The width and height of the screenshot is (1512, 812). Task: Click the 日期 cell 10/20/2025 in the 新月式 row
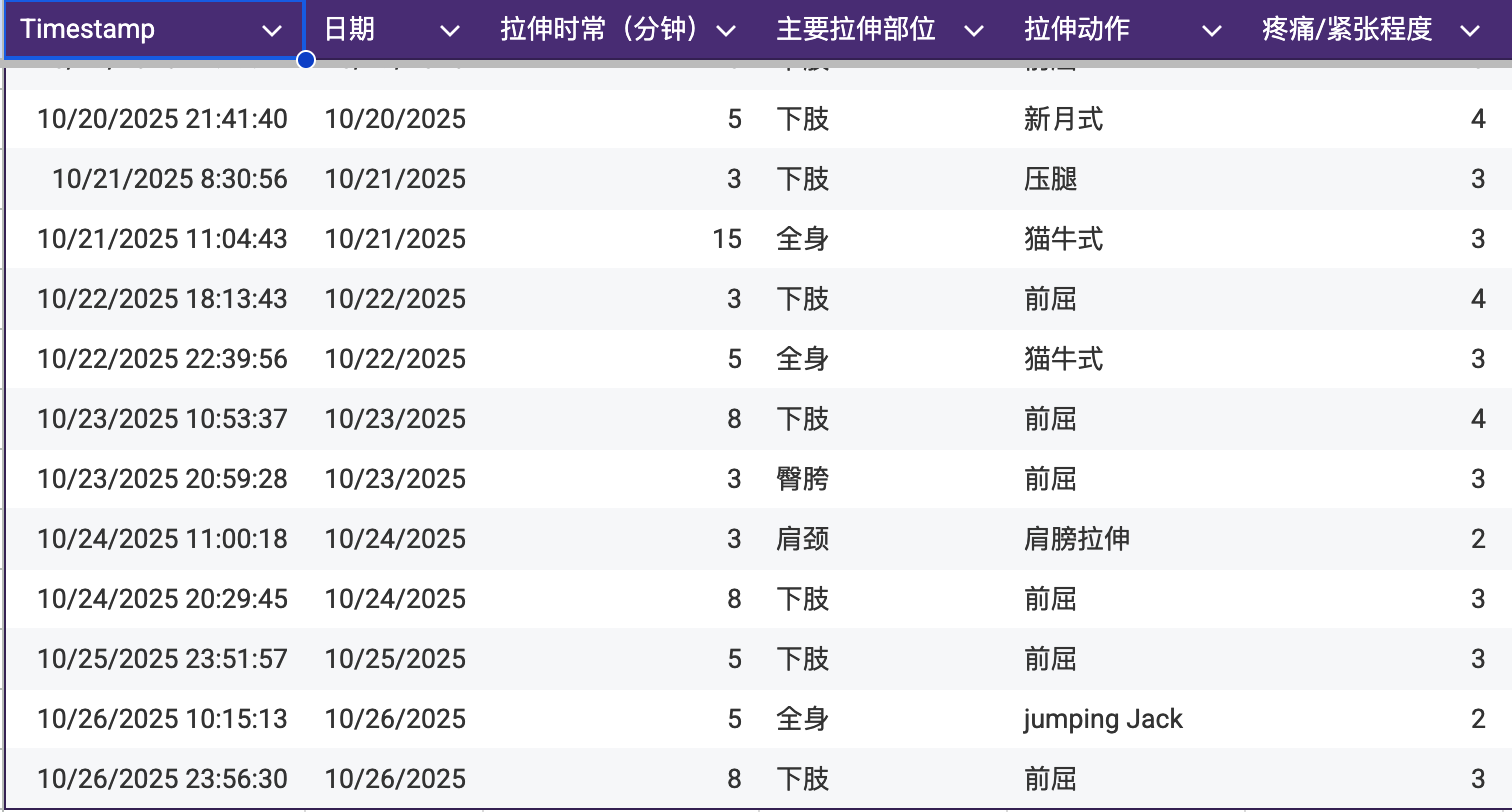[x=395, y=119]
